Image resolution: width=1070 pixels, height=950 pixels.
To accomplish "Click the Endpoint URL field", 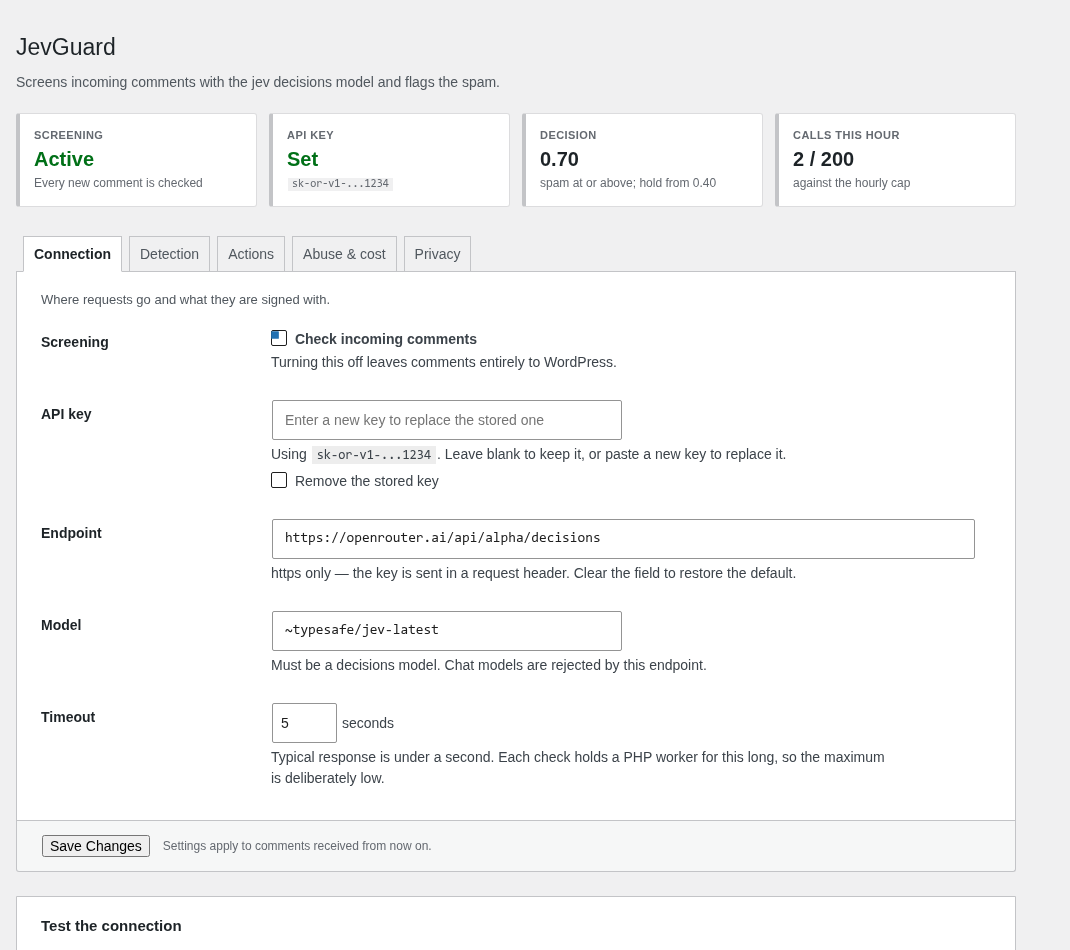I will pyautogui.click(x=623, y=538).
